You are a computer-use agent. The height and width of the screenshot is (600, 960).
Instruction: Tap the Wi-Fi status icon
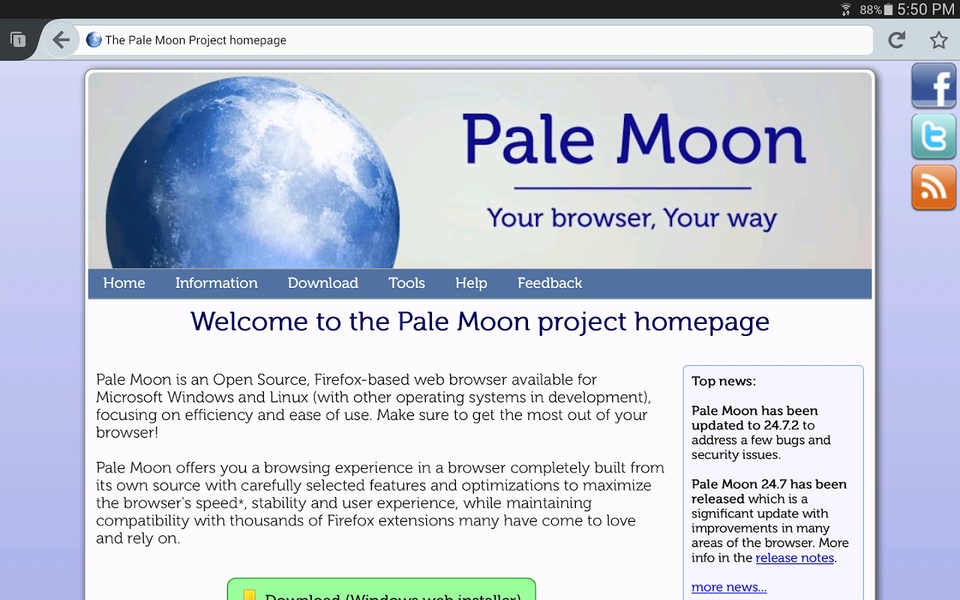(846, 9)
